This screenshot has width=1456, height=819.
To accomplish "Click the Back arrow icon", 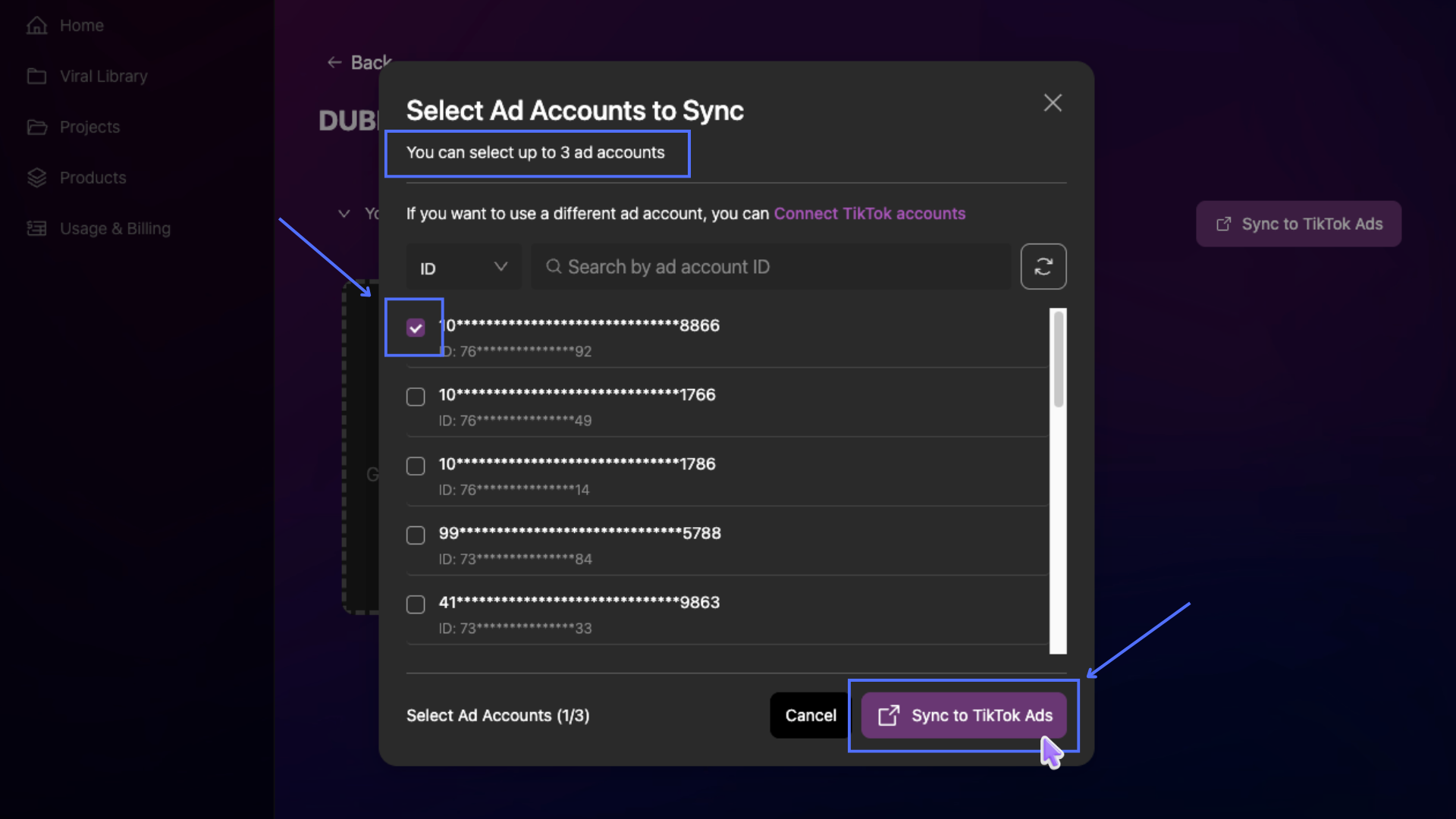I will pyautogui.click(x=334, y=63).
